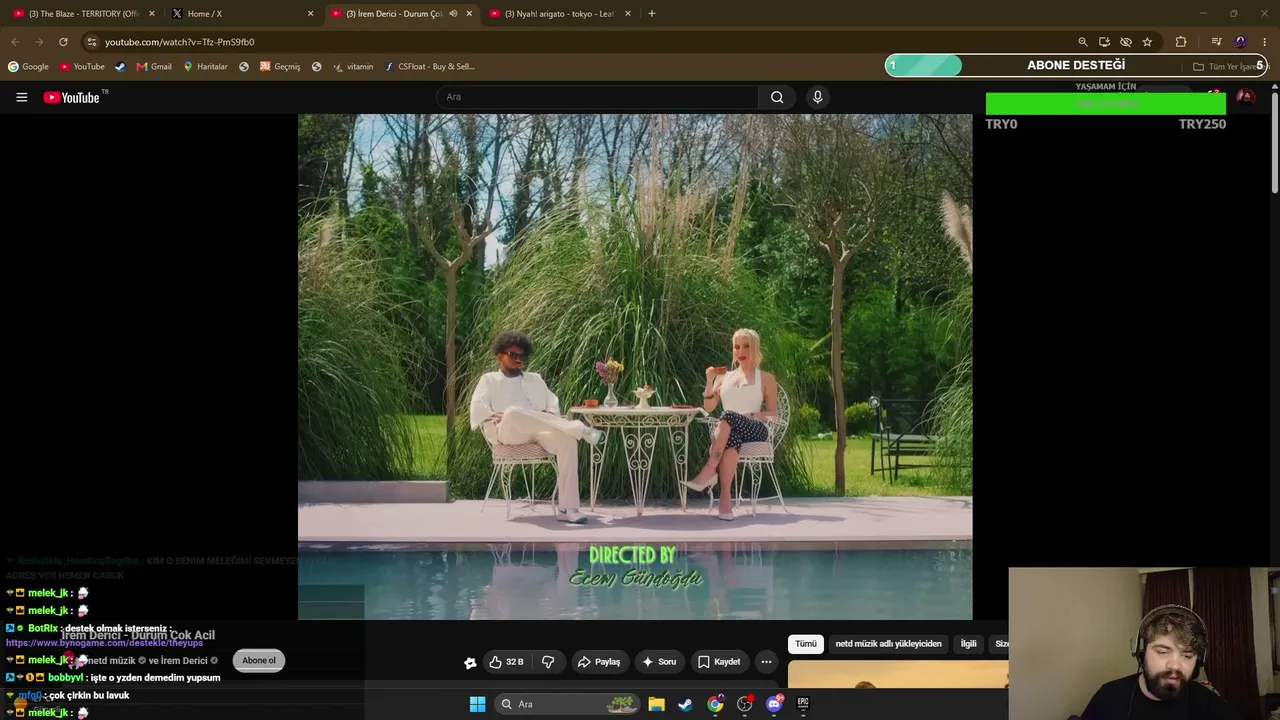Focus the Windows taskbar search box

tap(568, 704)
